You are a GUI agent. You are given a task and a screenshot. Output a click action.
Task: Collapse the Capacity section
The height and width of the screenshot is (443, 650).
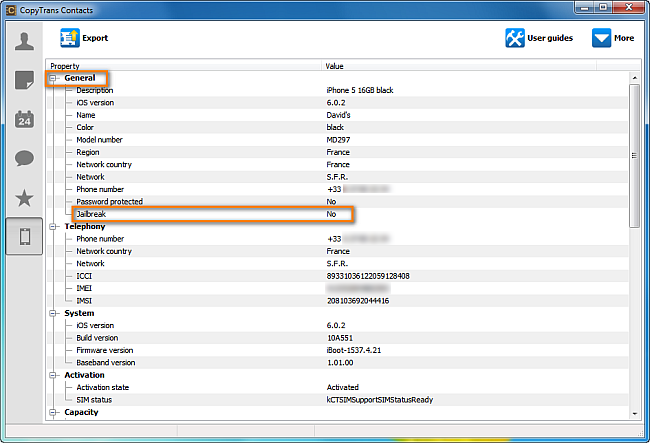coord(53,412)
